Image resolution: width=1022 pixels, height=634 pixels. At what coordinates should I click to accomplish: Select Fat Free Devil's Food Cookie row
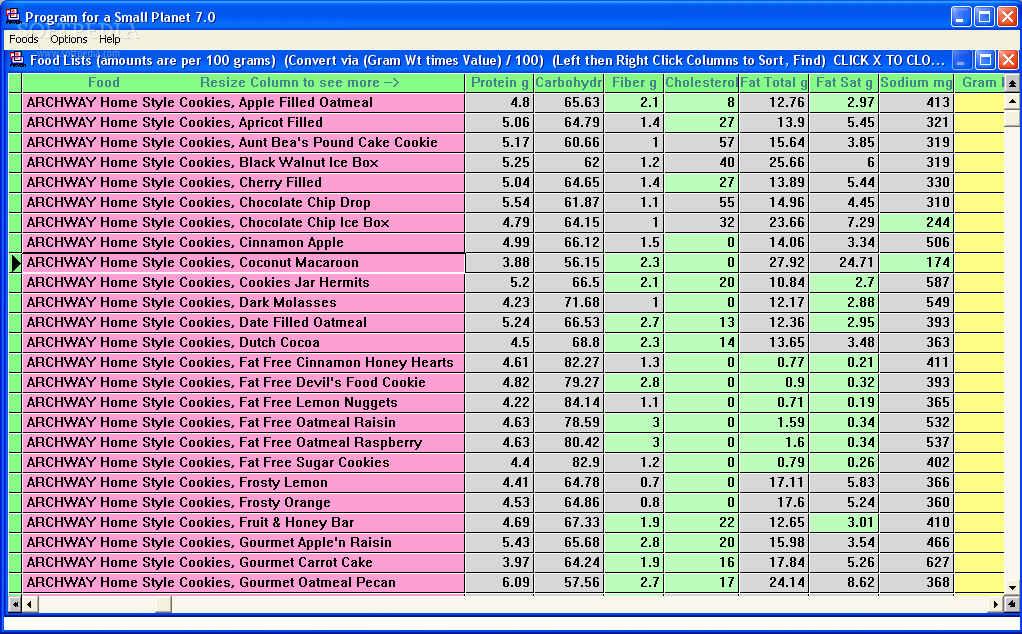point(244,382)
